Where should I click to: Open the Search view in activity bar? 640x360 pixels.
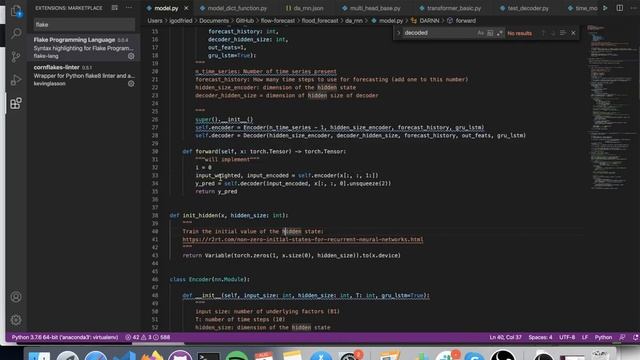click(x=16, y=33)
